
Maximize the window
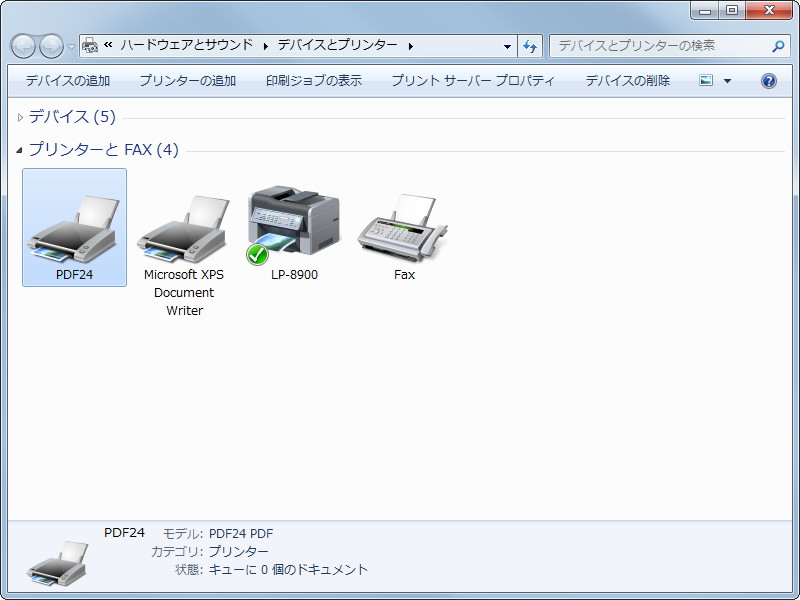pyautogui.click(x=732, y=10)
